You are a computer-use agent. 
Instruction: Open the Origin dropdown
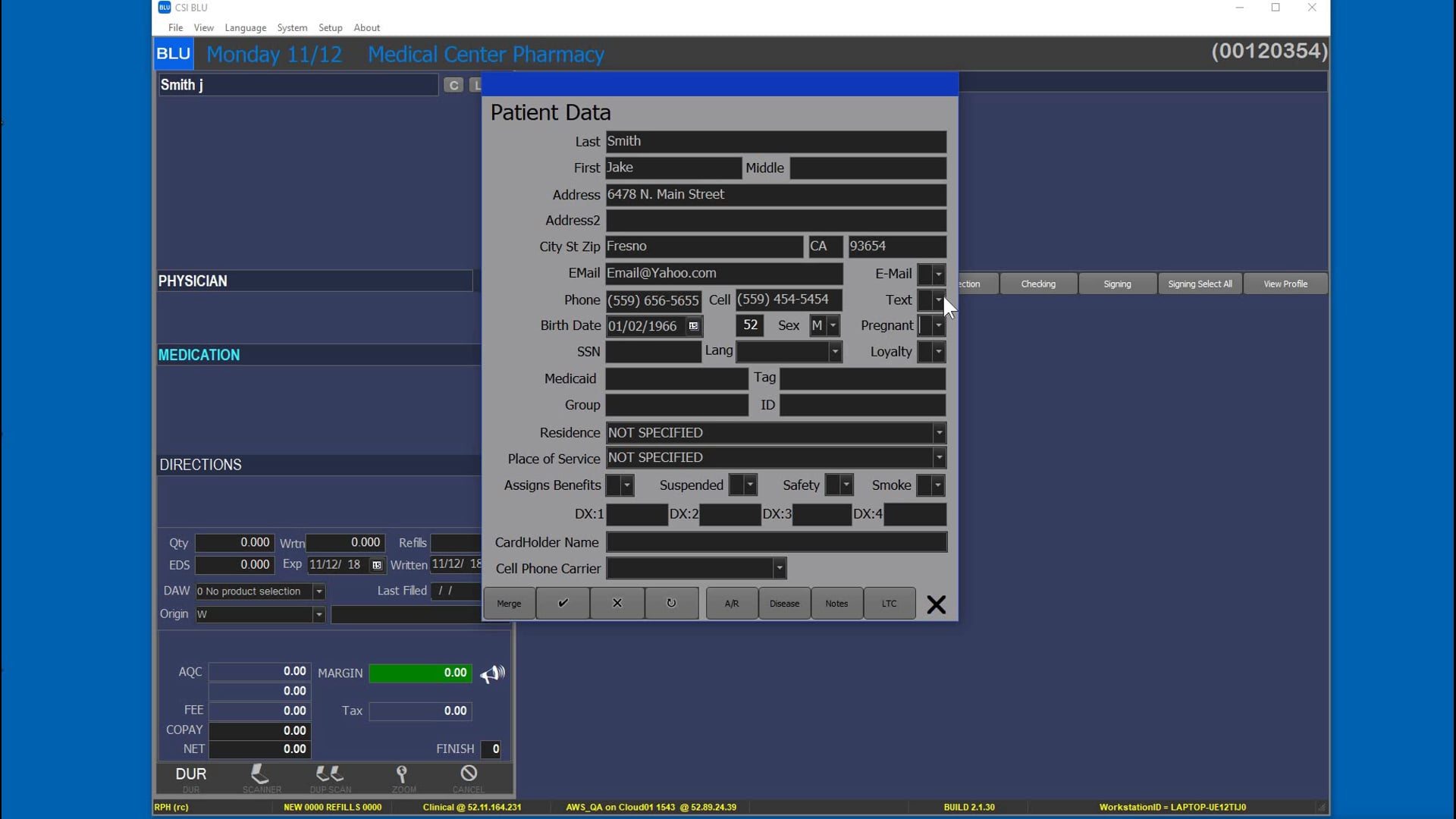pyautogui.click(x=319, y=614)
